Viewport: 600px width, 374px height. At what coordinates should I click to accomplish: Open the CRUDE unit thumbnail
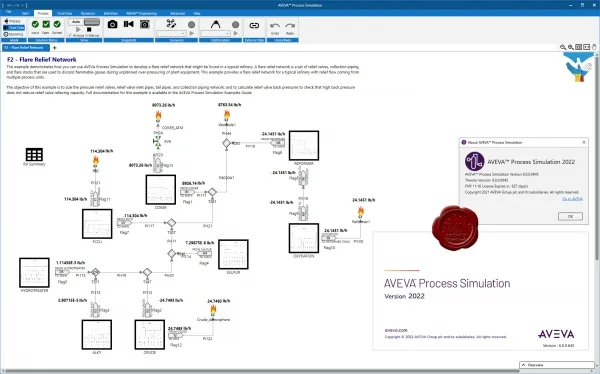pyautogui.click(x=150, y=335)
